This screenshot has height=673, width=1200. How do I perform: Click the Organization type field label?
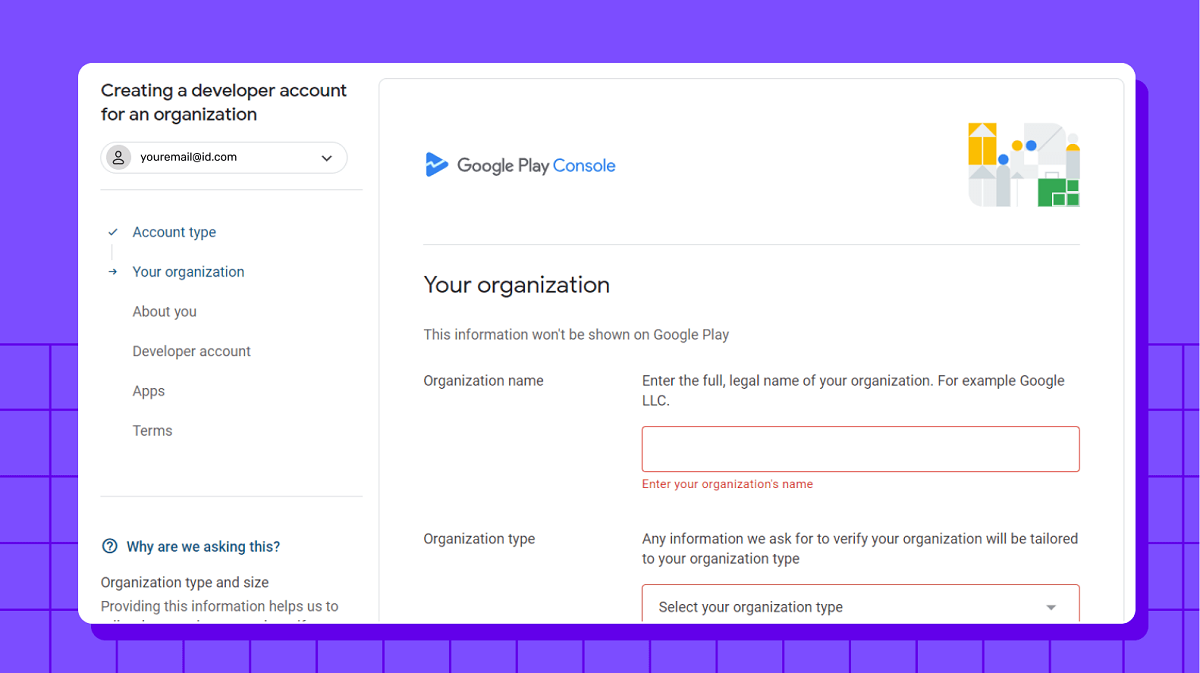pyautogui.click(x=479, y=539)
